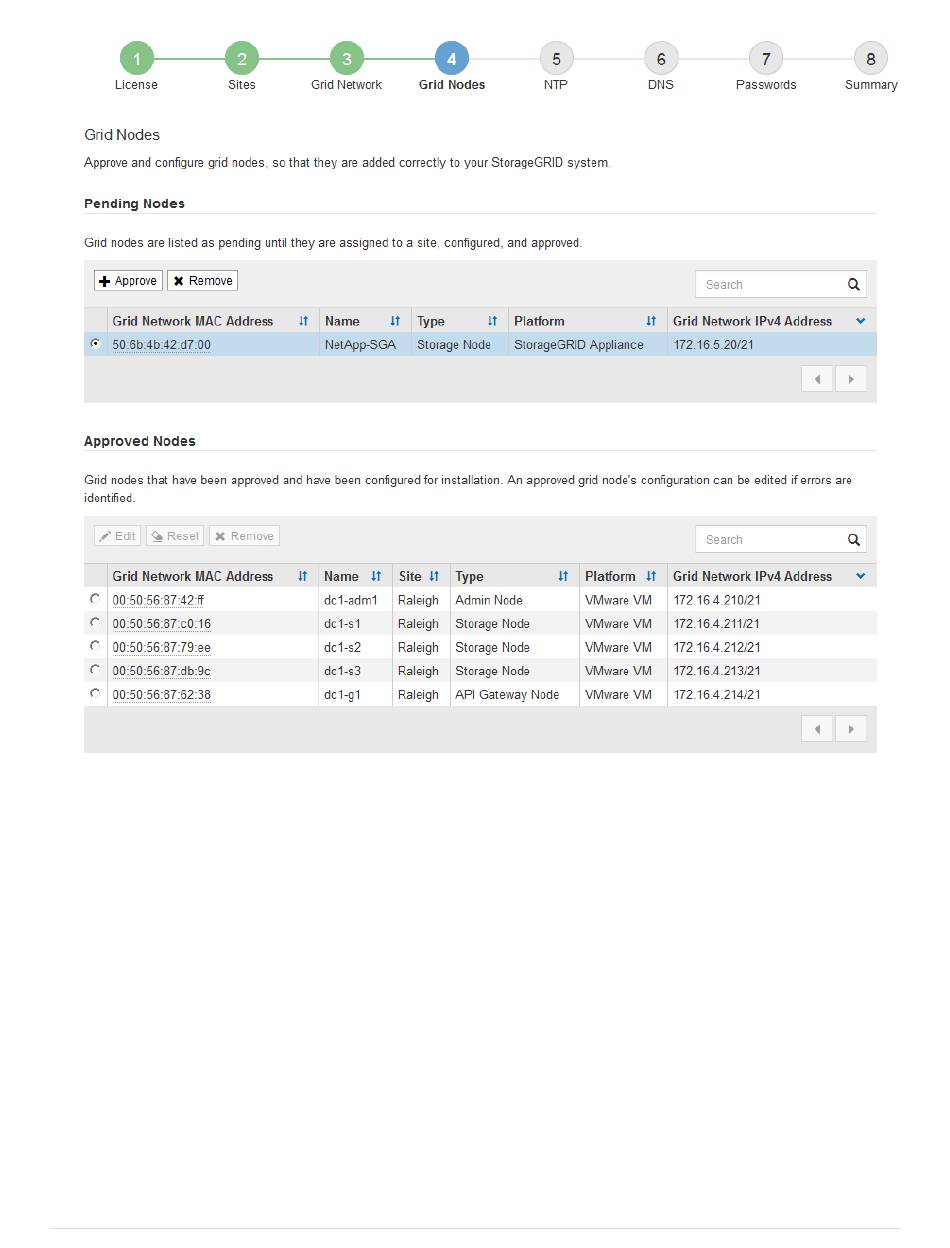Click the Passwords step label
This screenshot has width=950, height=1248.
click(766, 85)
